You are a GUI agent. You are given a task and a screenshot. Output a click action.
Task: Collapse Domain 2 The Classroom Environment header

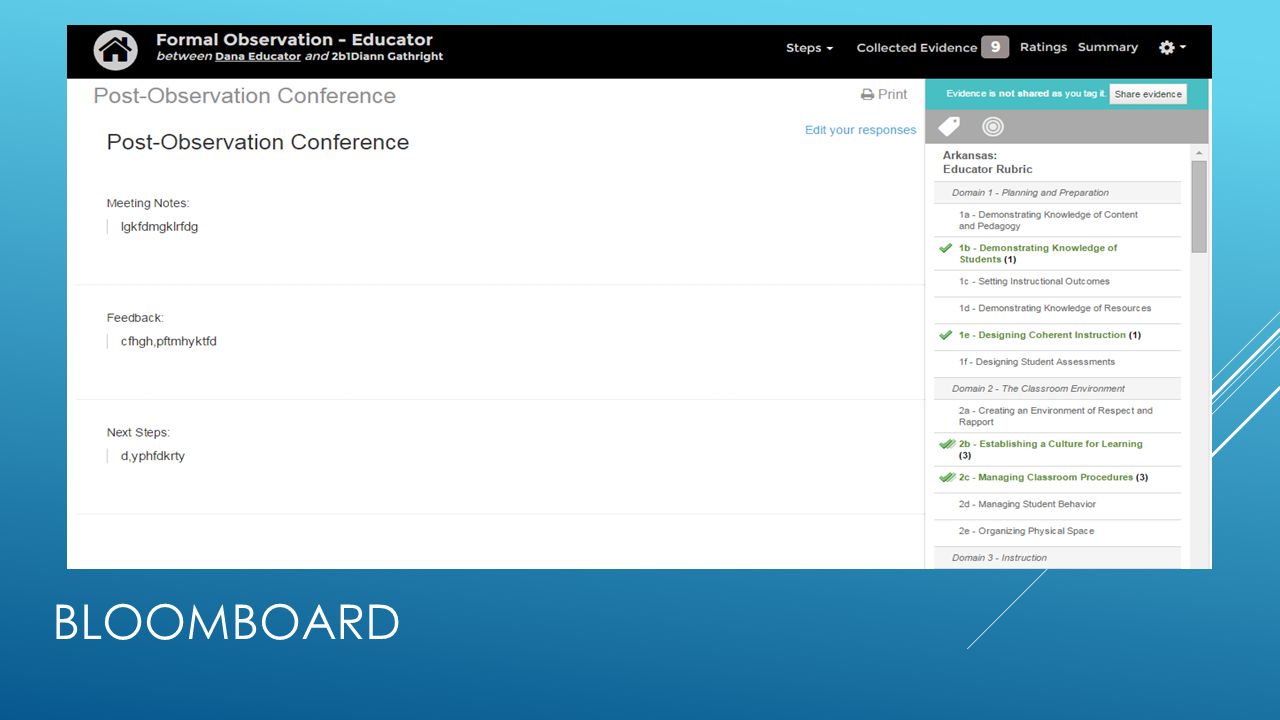tap(1057, 389)
